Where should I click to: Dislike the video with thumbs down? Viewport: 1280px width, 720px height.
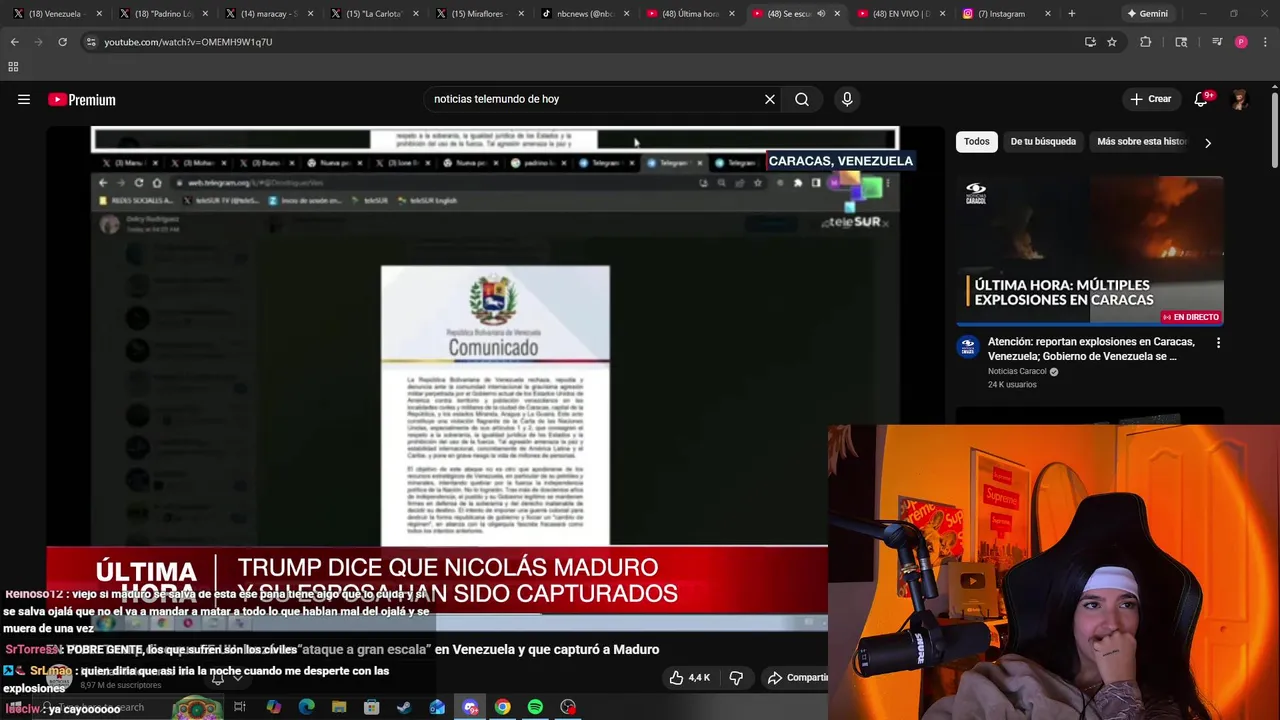[736, 677]
